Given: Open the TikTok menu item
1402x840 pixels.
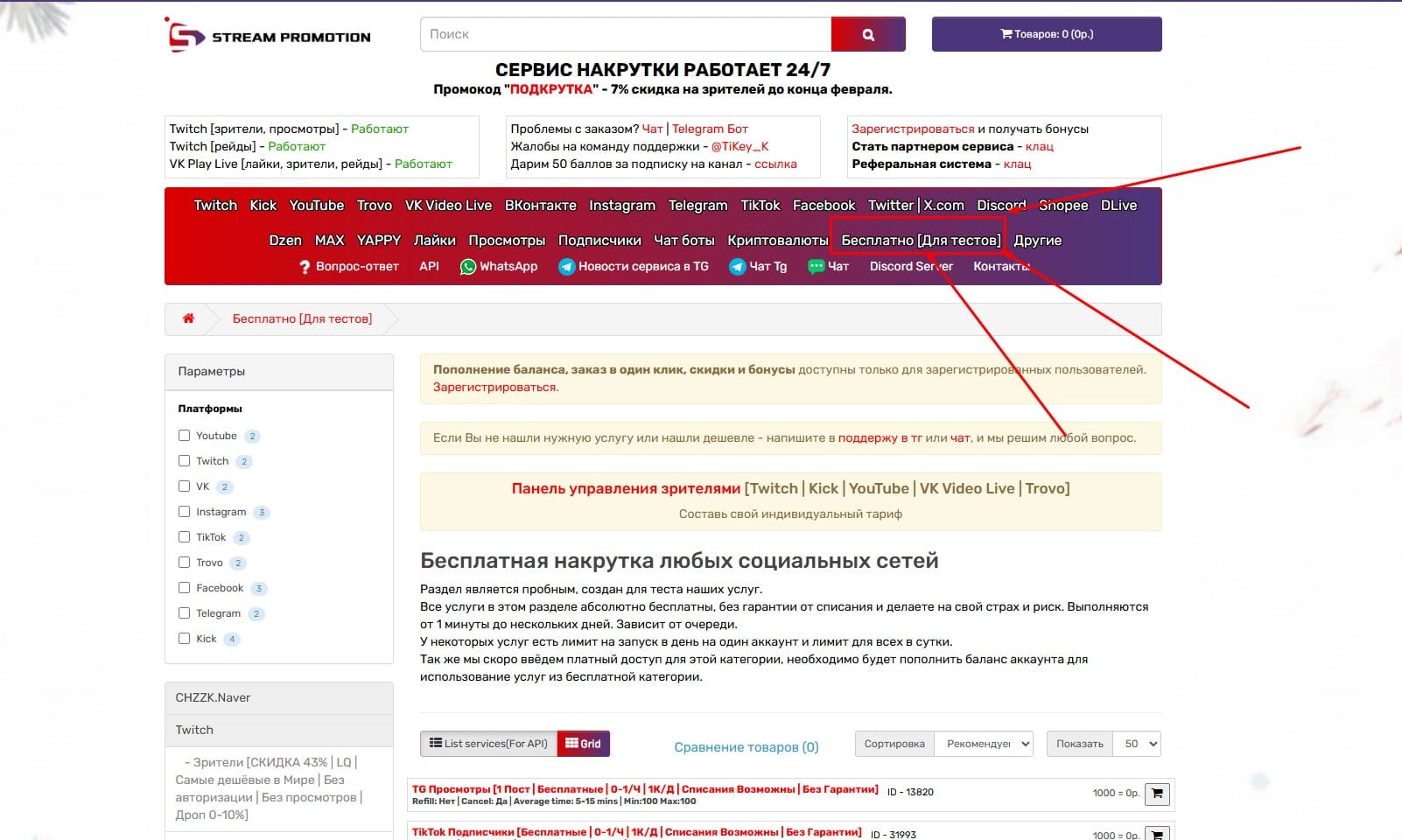Looking at the screenshot, I should (x=761, y=205).
